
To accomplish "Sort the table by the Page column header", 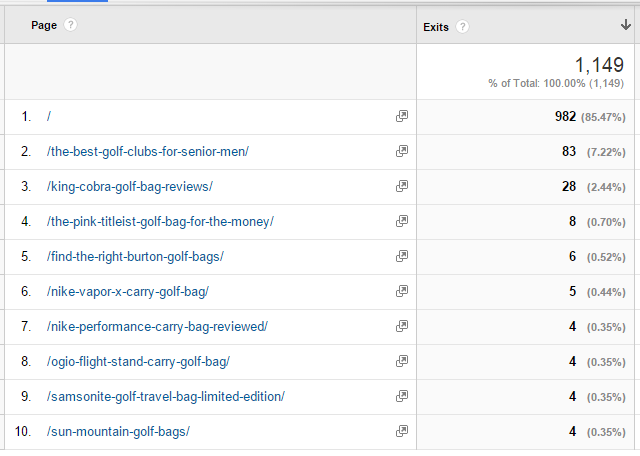I will pyautogui.click(x=44, y=25).
